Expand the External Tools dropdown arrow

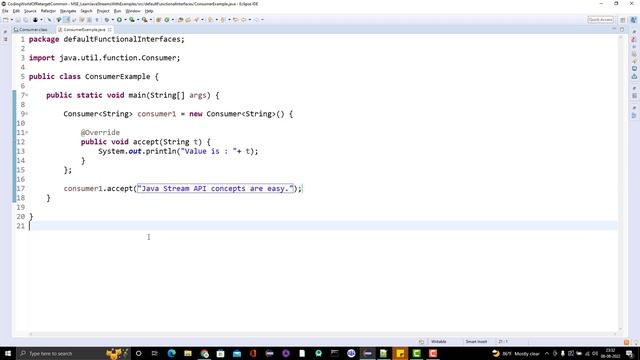click(151, 20)
